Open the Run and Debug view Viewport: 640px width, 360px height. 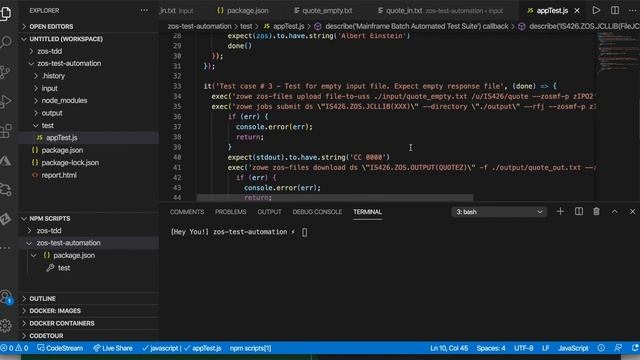(x=6, y=102)
